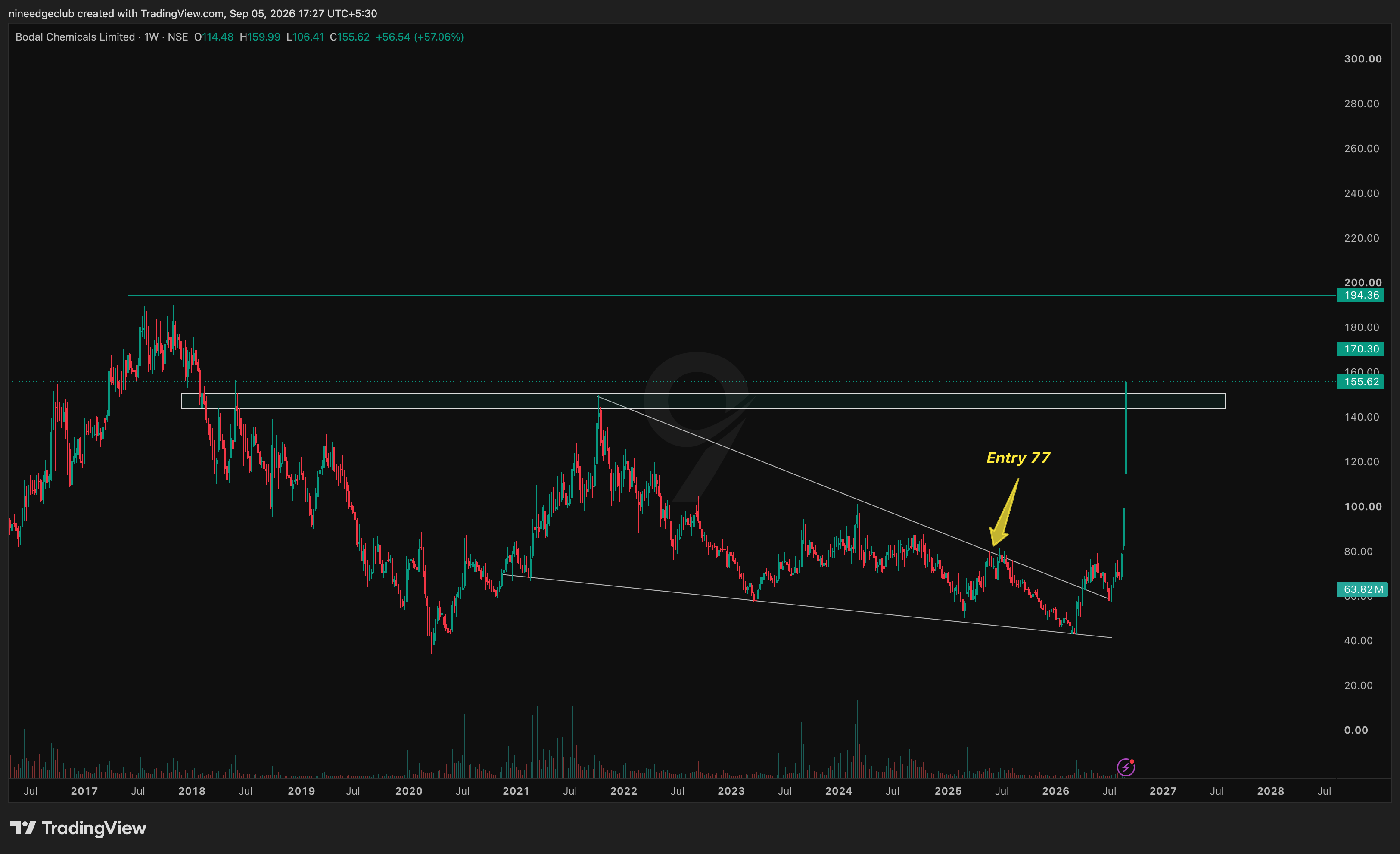Image resolution: width=1400 pixels, height=854 pixels.
Task: Click the nineedgeclub created with TradingView.com header text
Action: [193, 13]
